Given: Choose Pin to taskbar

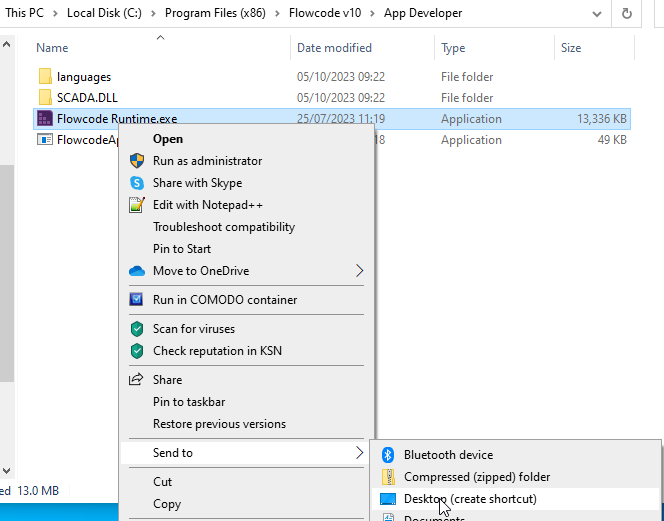Looking at the screenshot, I should click(247, 402).
